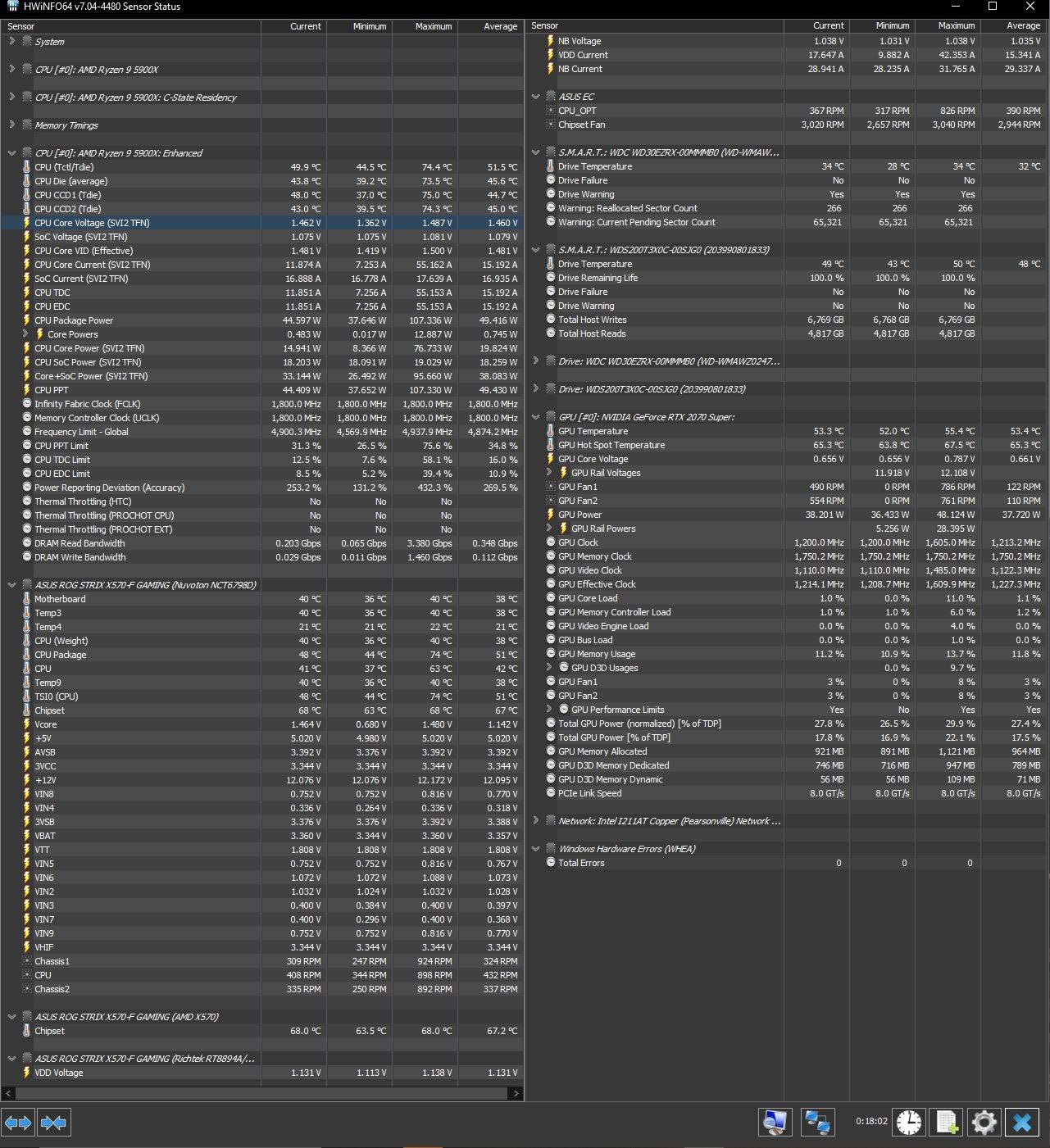Select the VBAT voltage row
This screenshot has height=1148, width=1050.
[262, 836]
